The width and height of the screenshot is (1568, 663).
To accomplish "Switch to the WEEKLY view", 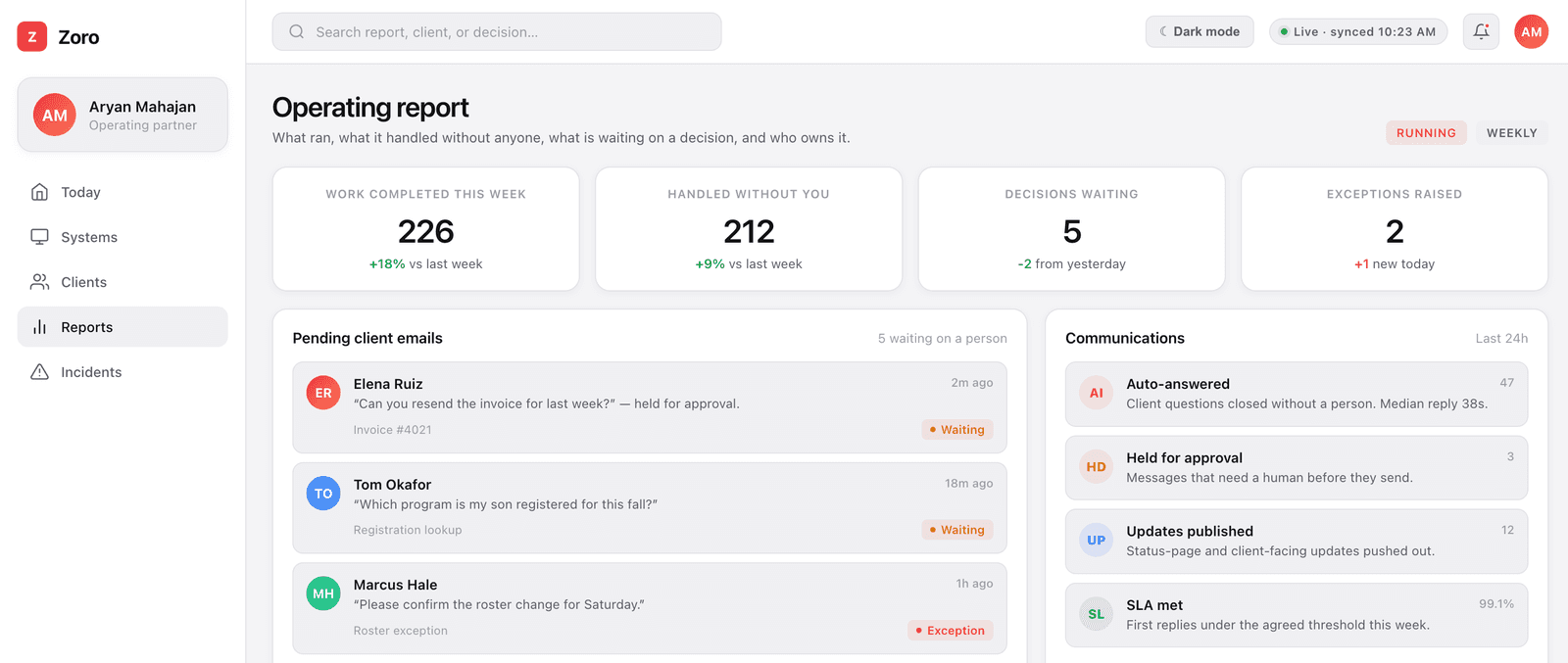I will tap(1511, 133).
